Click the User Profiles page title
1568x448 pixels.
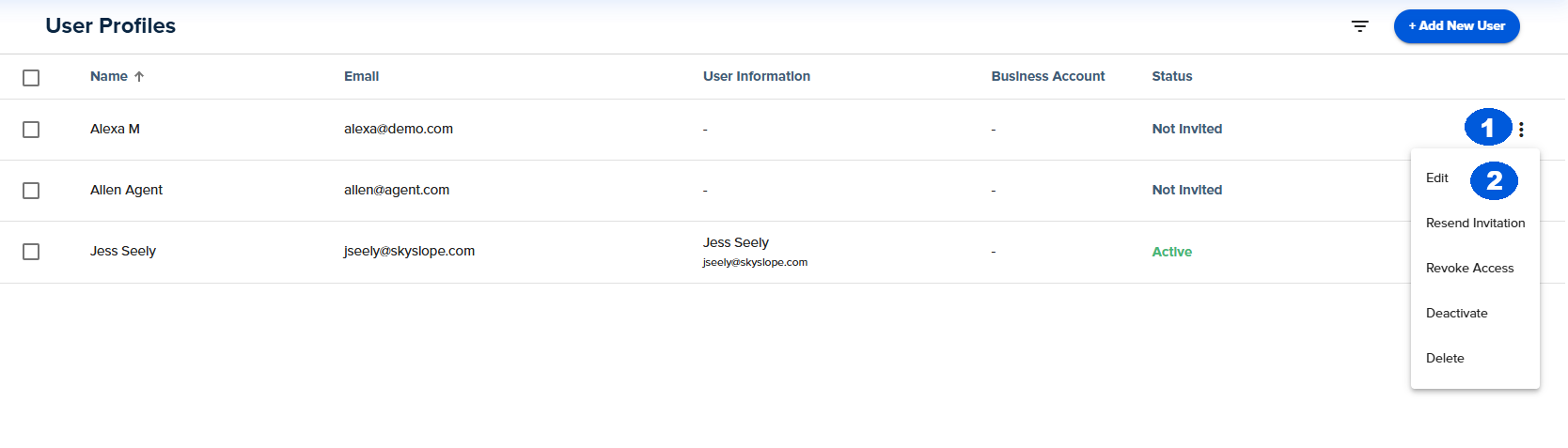111,26
